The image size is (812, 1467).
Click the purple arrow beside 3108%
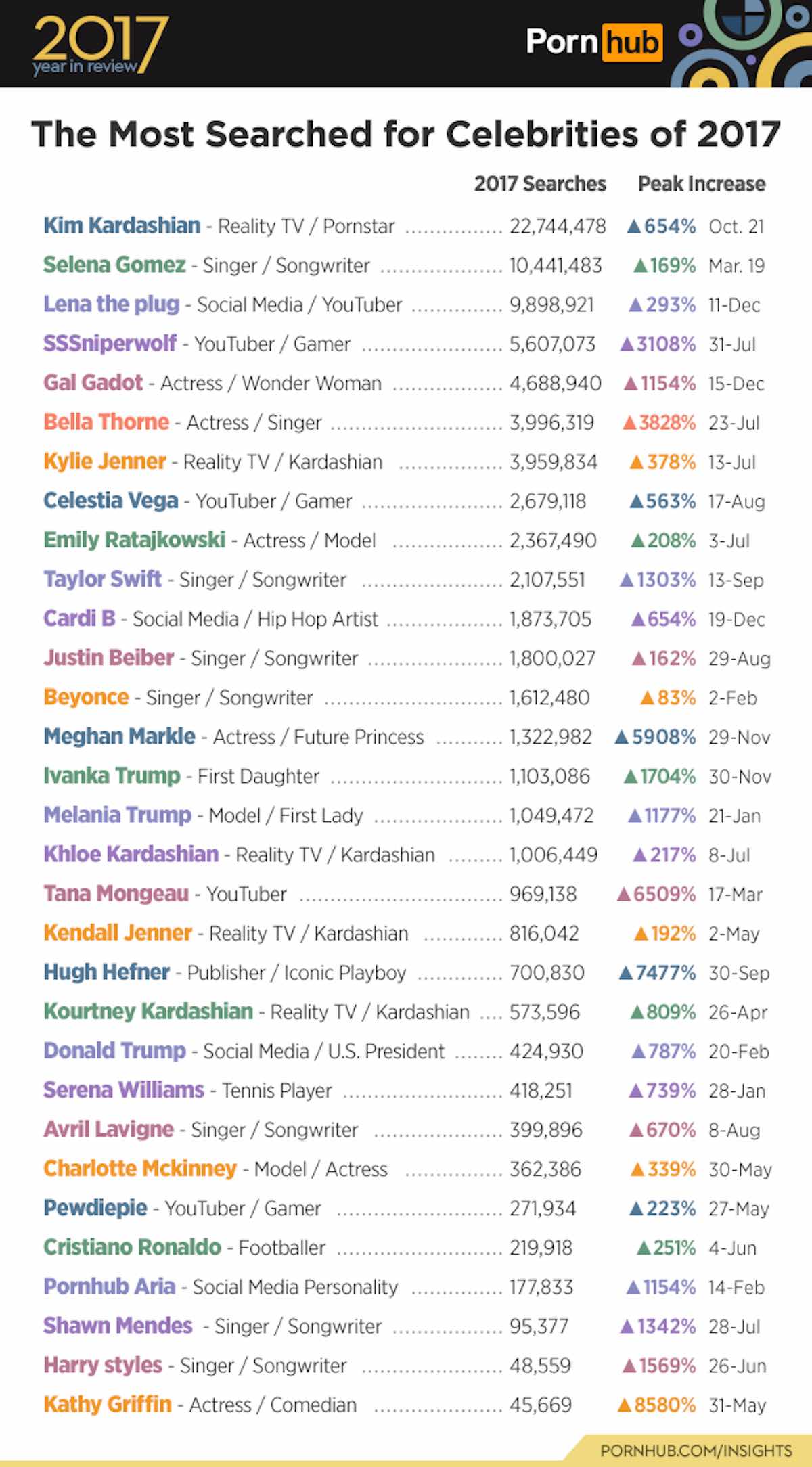click(x=627, y=344)
